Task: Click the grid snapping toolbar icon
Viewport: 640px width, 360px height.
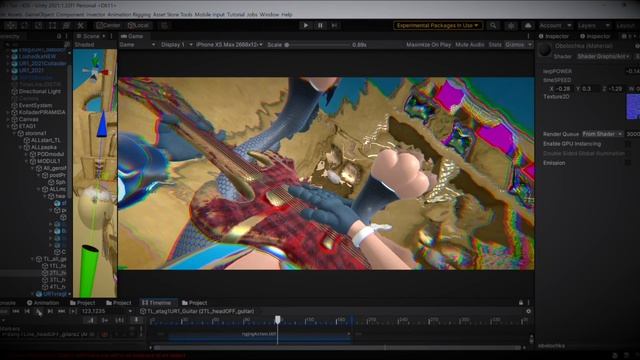Action: [x=164, y=25]
